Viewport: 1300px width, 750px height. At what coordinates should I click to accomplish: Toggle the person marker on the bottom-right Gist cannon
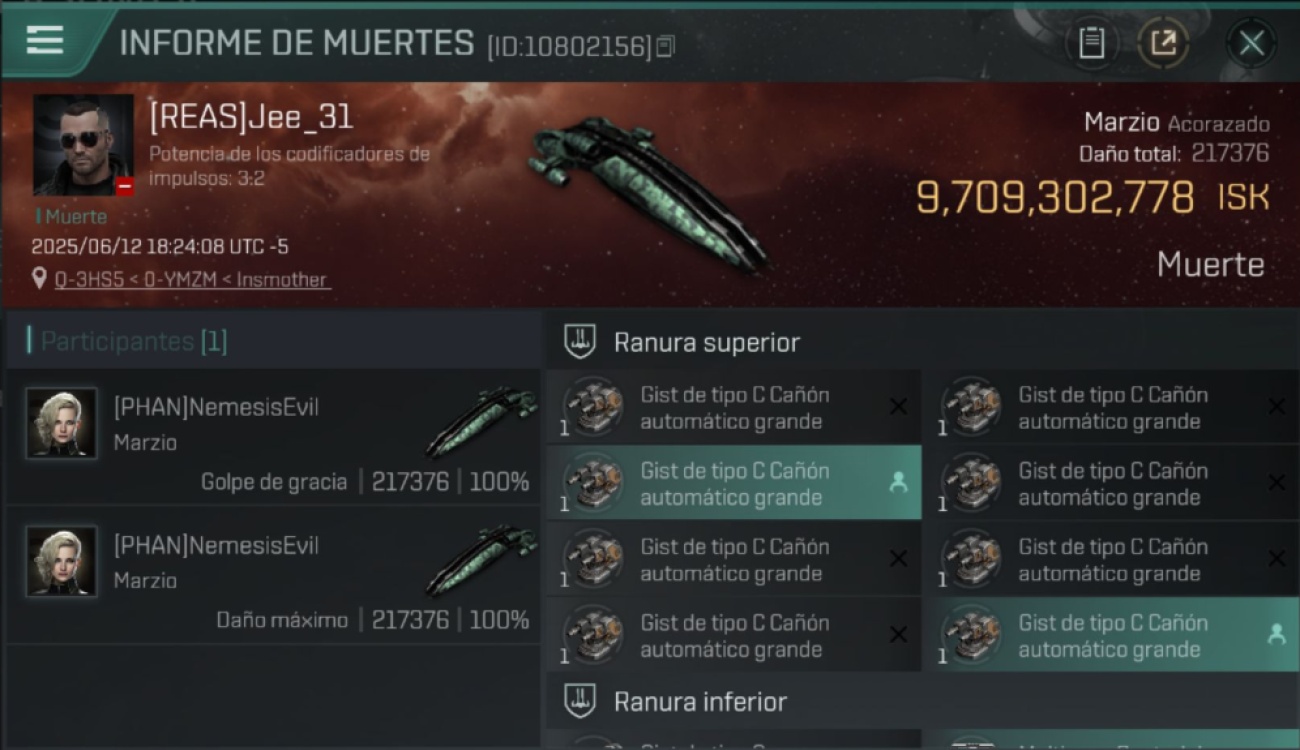[1276, 634]
